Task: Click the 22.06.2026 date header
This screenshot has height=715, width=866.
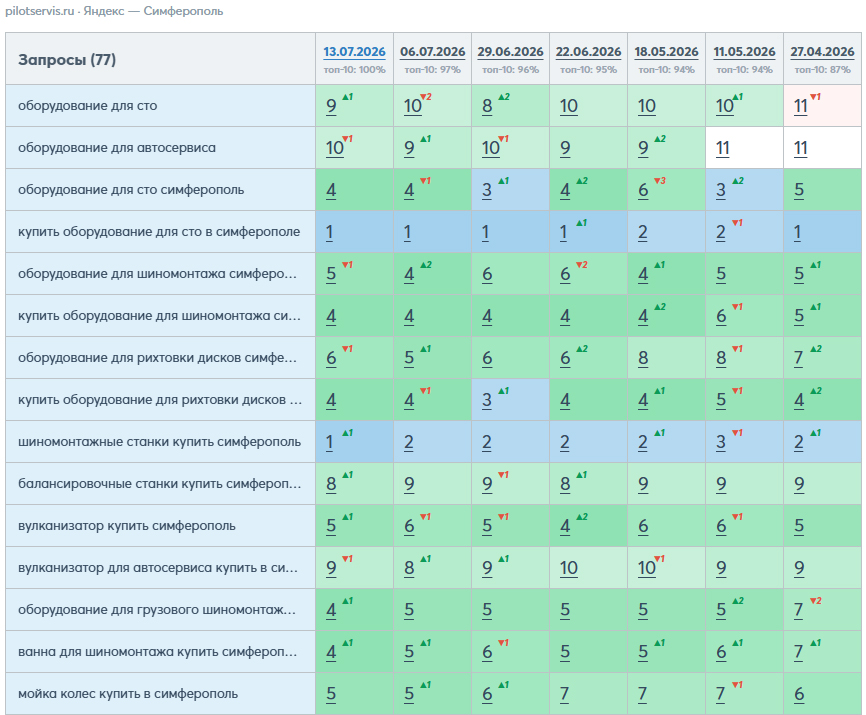Action: pyautogui.click(x=588, y=52)
